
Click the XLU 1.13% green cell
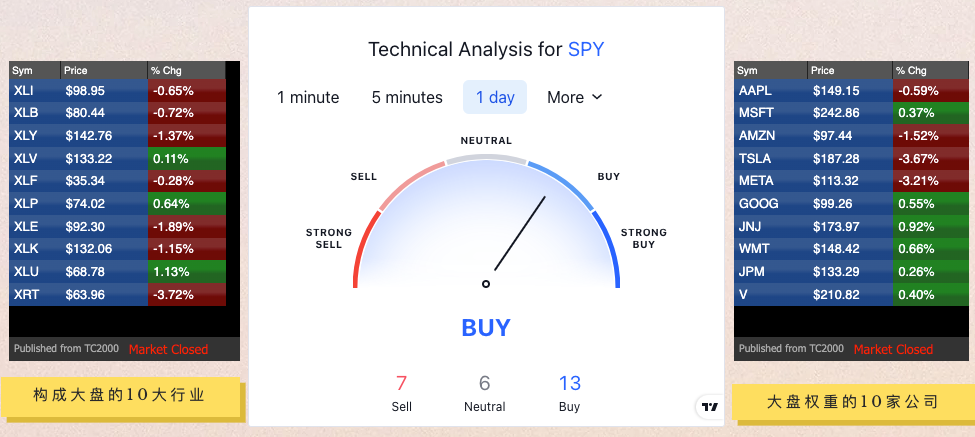(187, 272)
